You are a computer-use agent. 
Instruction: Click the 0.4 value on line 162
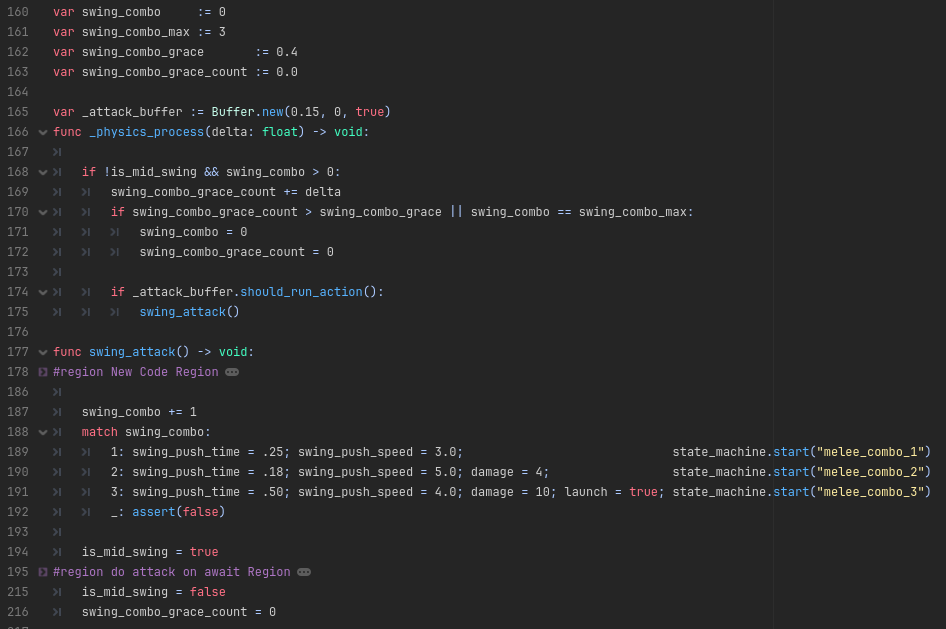click(287, 52)
